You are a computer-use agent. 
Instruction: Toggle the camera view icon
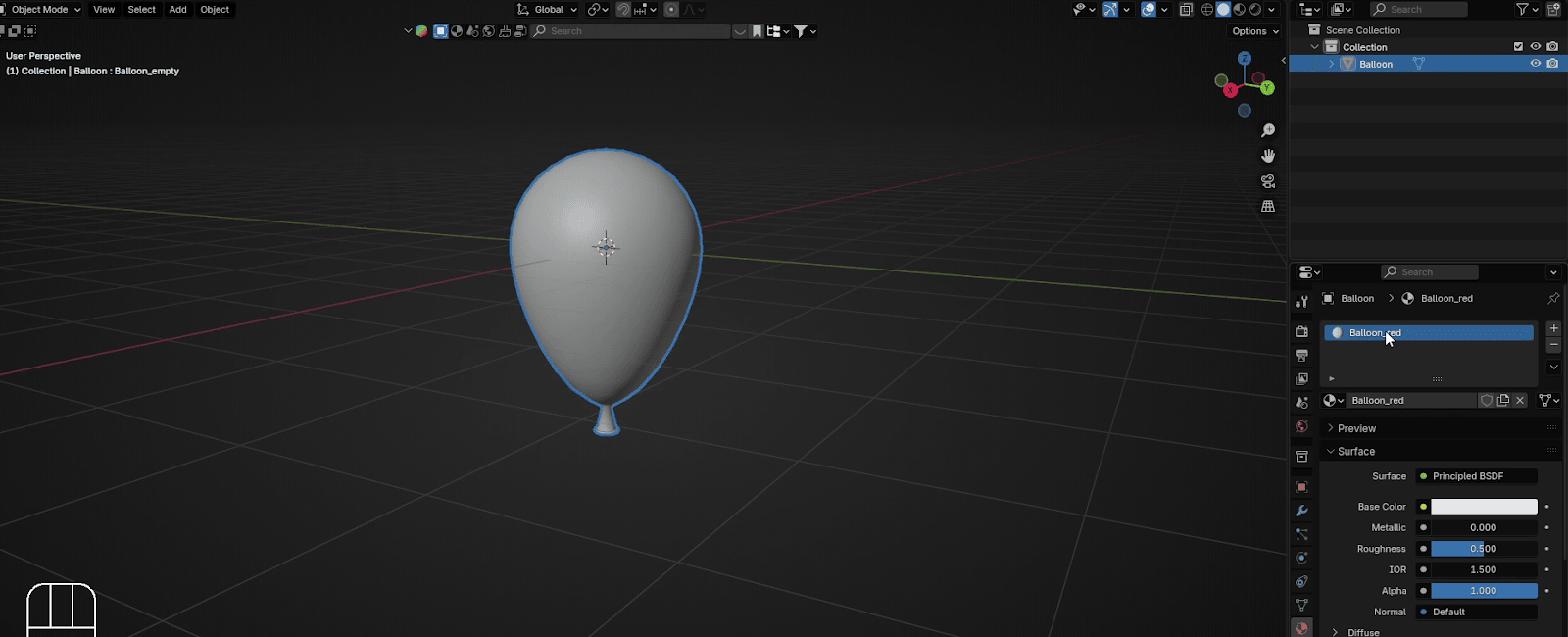point(1268,181)
